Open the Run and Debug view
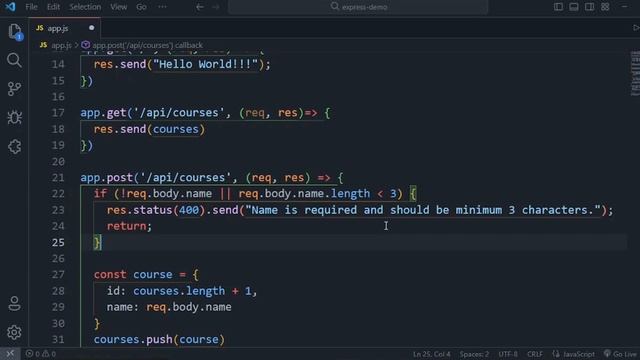The height and width of the screenshot is (360, 640). pyautogui.click(x=14, y=118)
